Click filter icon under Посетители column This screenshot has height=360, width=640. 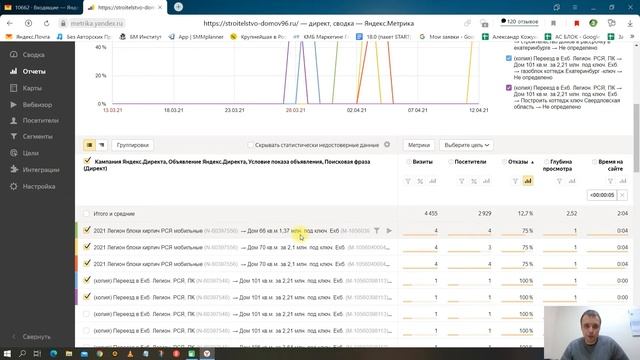461,181
